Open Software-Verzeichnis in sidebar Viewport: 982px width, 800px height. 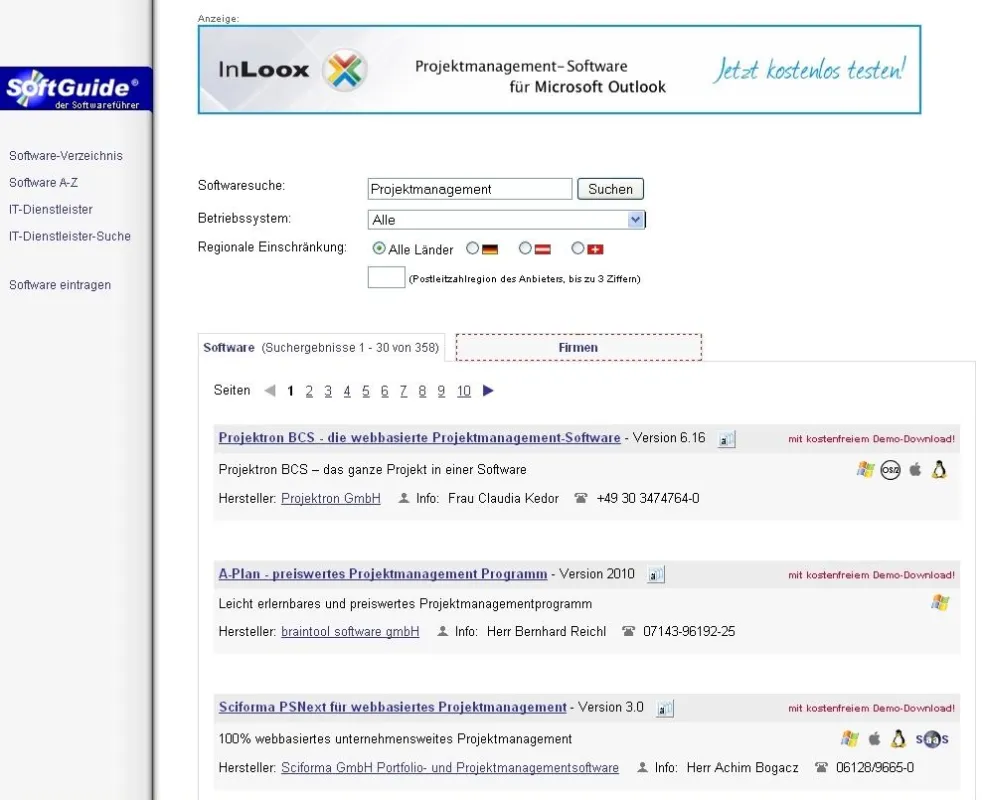(66, 156)
